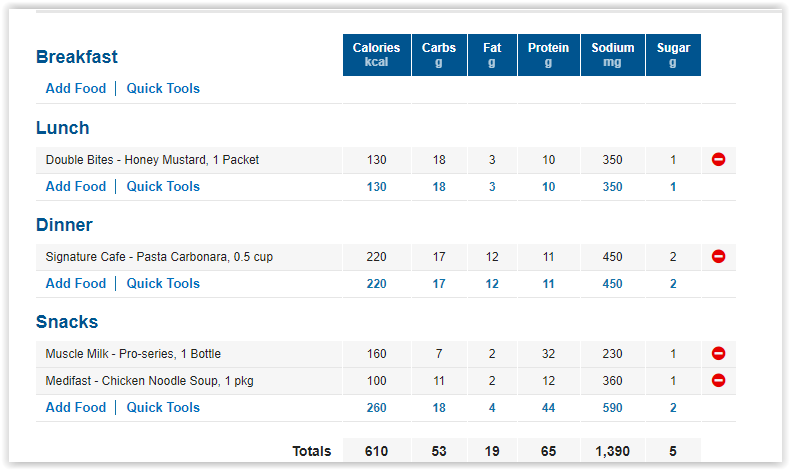The image size is (790, 470).
Task: Delete Medifast Chicken Noodle Soup entry
Action: pos(718,380)
